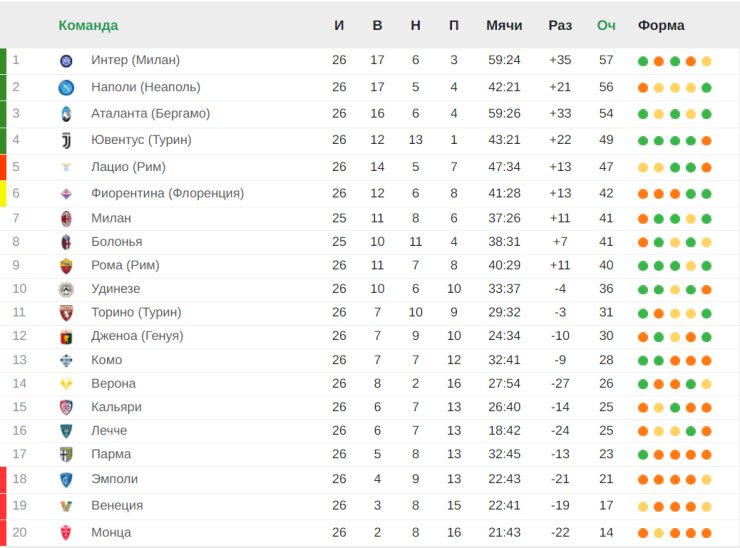Click the Napoli club crest icon

click(66, 87)
